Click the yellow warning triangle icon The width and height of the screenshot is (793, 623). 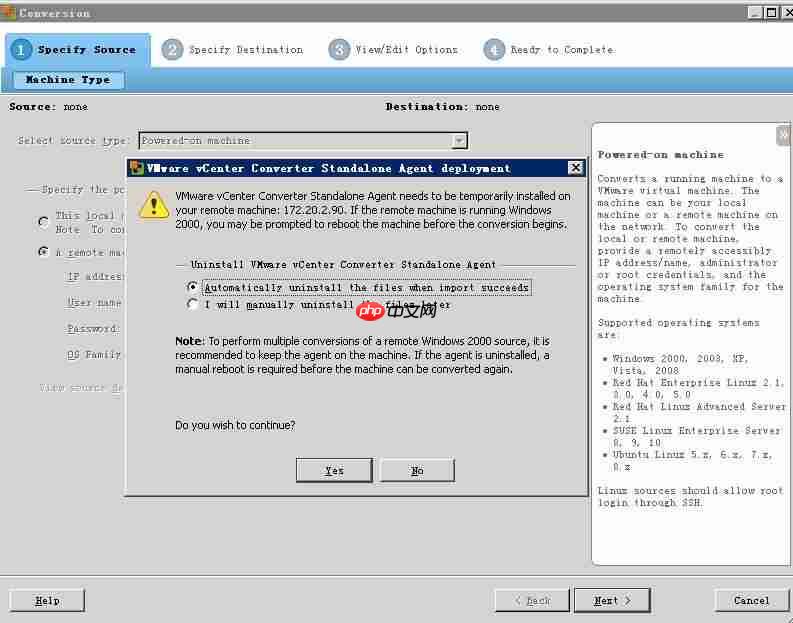153,204
